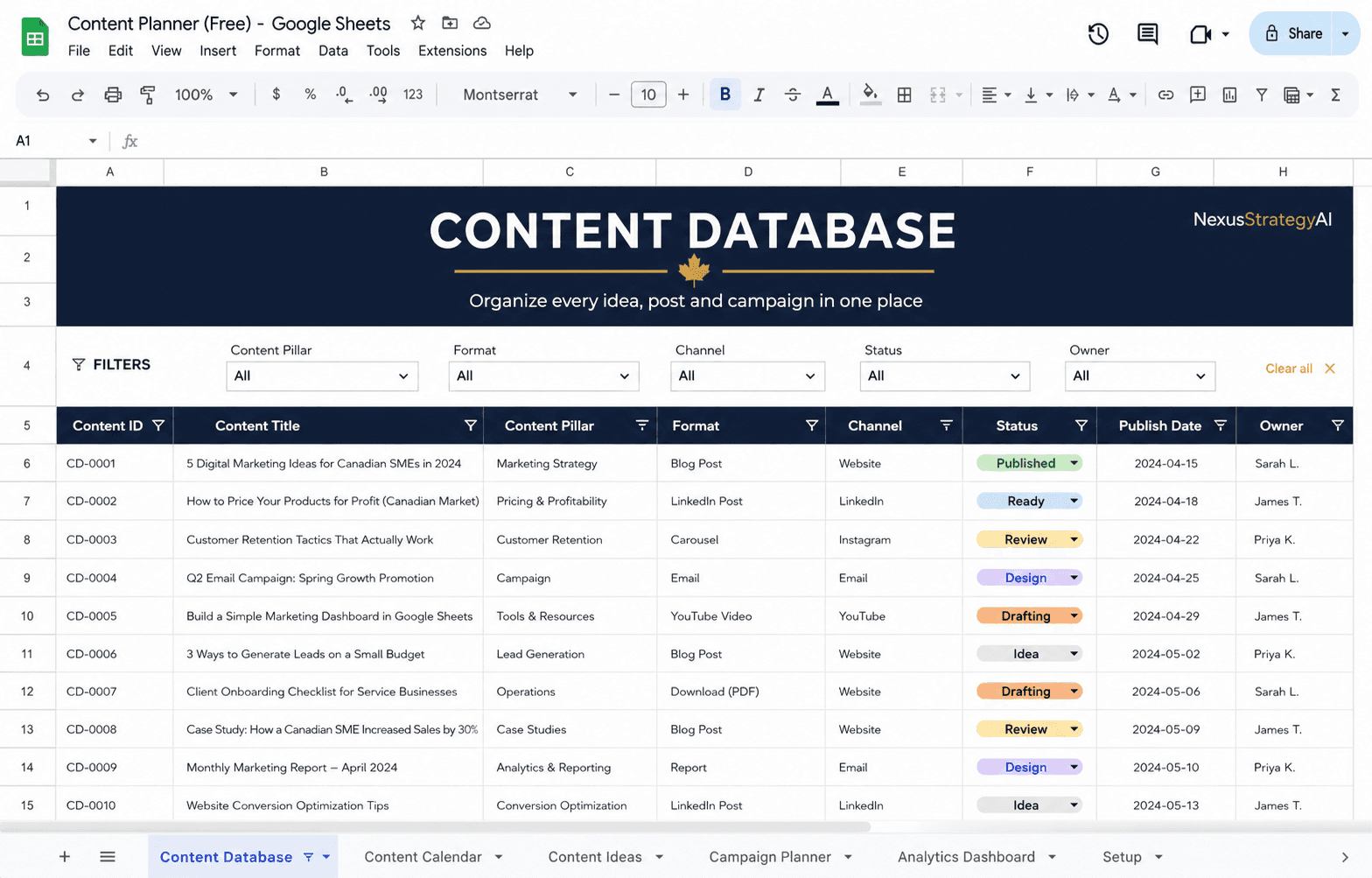
Task: Open version history clock icon
Action: click(1098, 34)
